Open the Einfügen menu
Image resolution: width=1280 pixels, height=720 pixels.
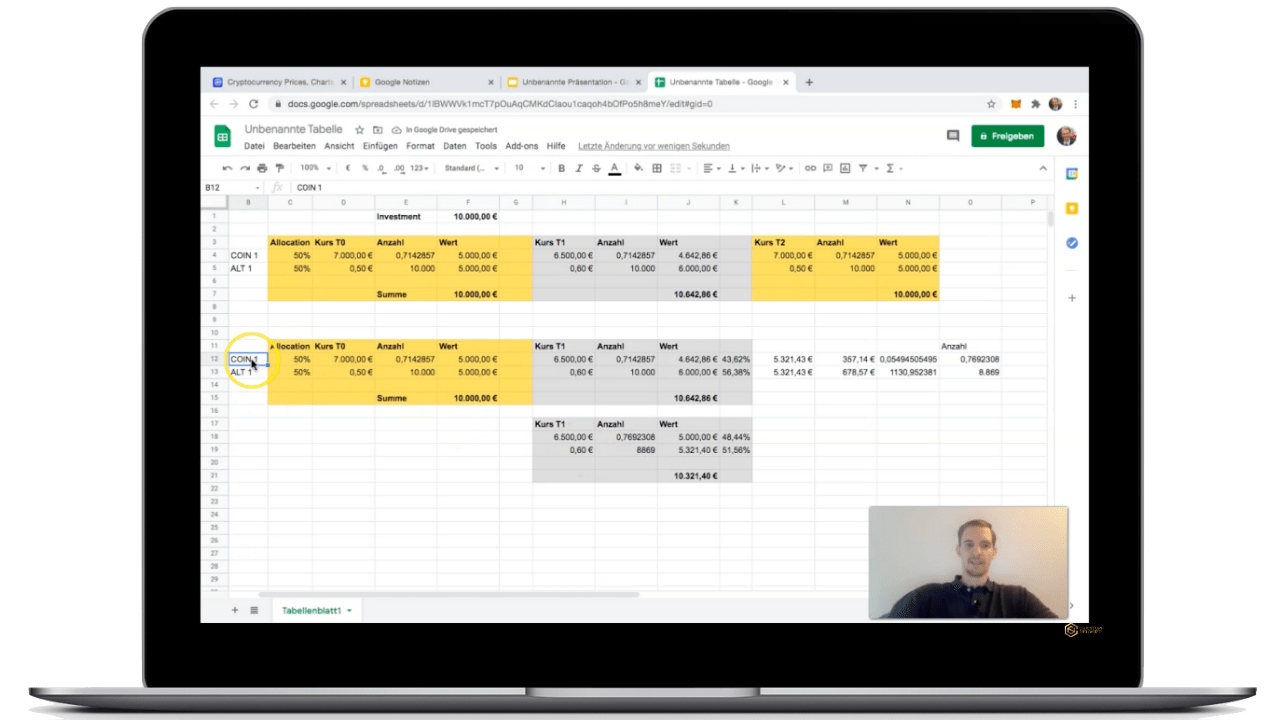point(380,146)
